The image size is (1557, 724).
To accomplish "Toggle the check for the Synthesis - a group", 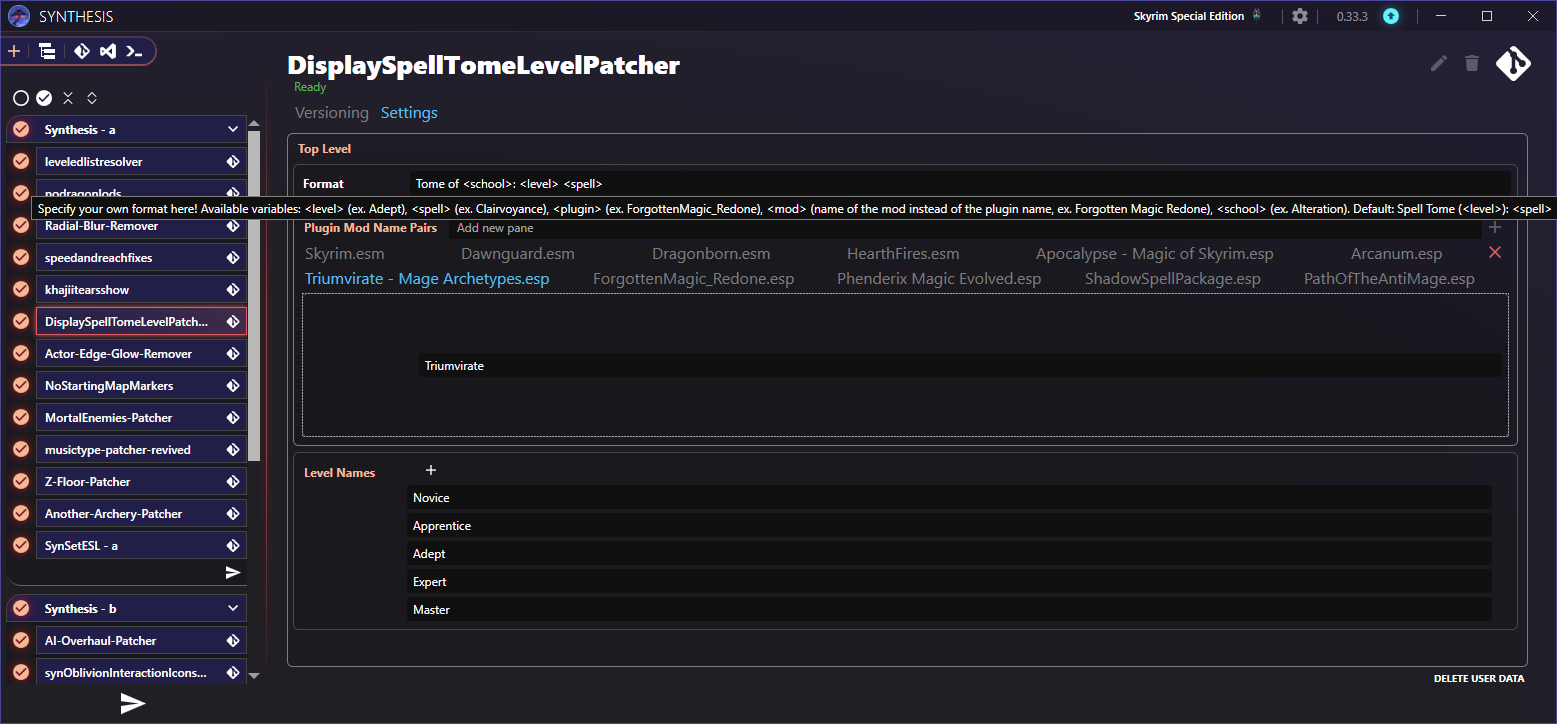I will [x=21, y=130].
